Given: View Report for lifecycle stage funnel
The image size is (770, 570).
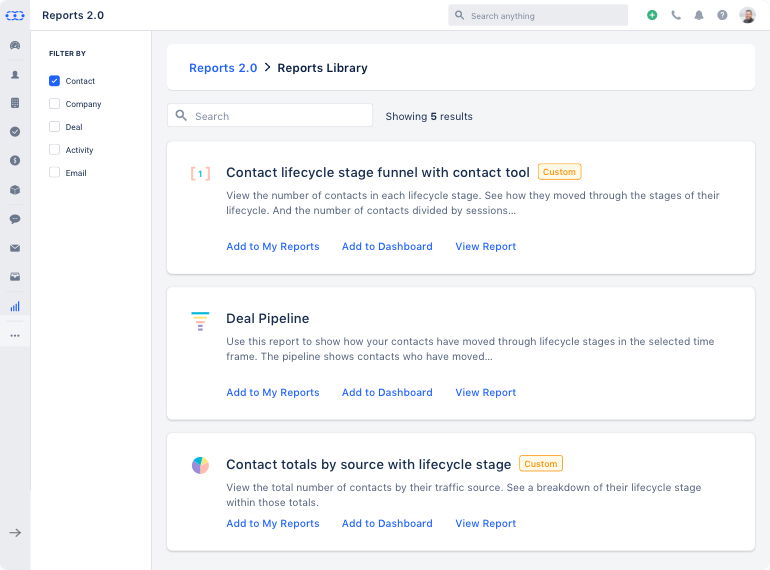Looking at the screenshot, I should pyautogui.click(x=485, y=246).
